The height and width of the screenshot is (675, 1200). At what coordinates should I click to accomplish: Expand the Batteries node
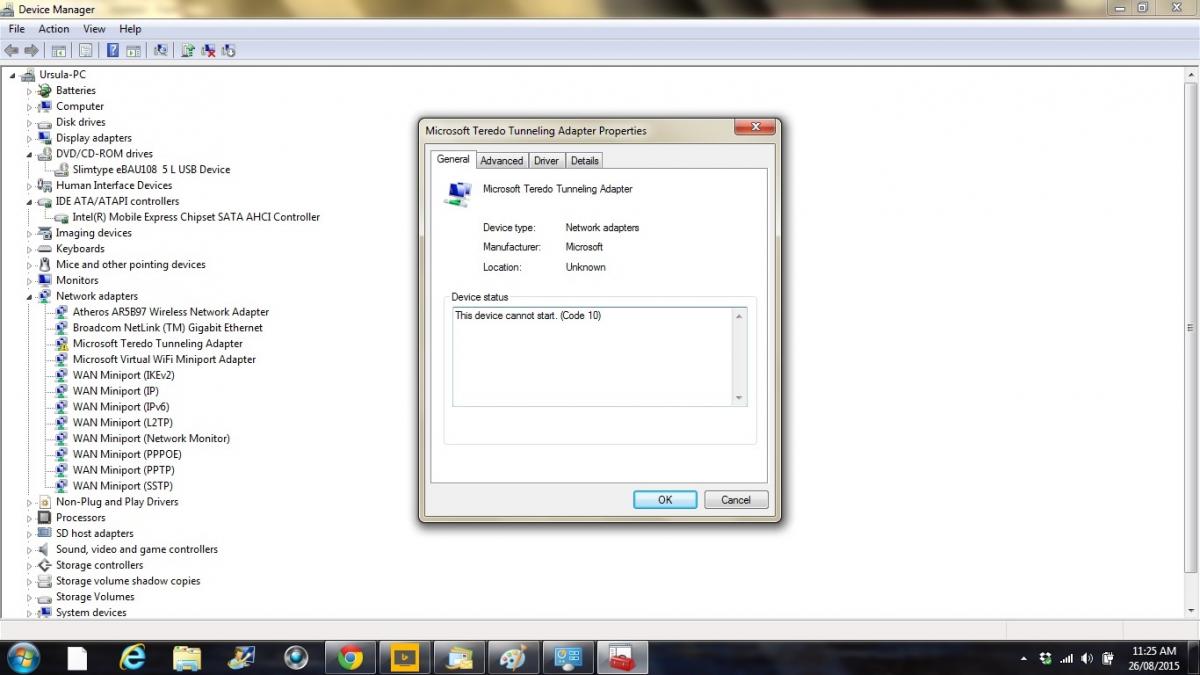[29, 91]
